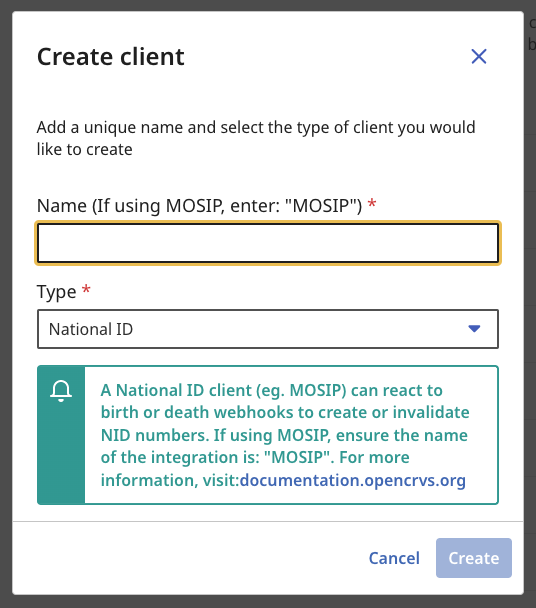
Task: Click the teal sidebar of the alert banner
Action: [61, 435]
